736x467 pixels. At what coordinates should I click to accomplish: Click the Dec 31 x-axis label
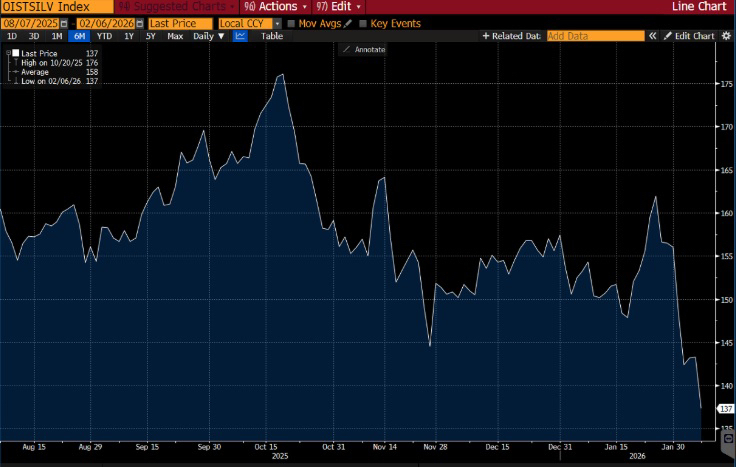pyautogui.click(x=560, y=447)
